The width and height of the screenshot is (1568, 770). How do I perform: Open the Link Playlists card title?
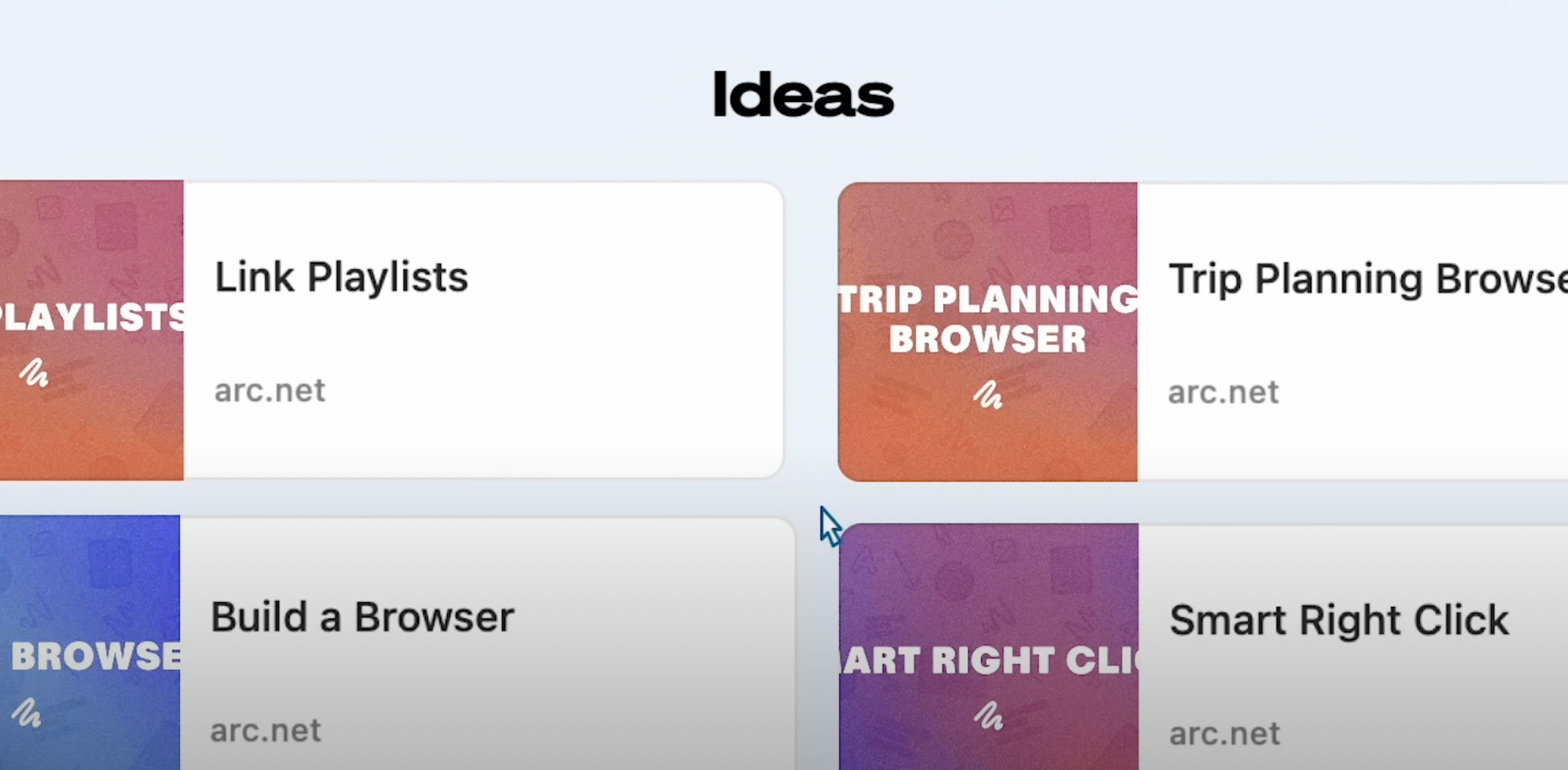tap(341, 278)
